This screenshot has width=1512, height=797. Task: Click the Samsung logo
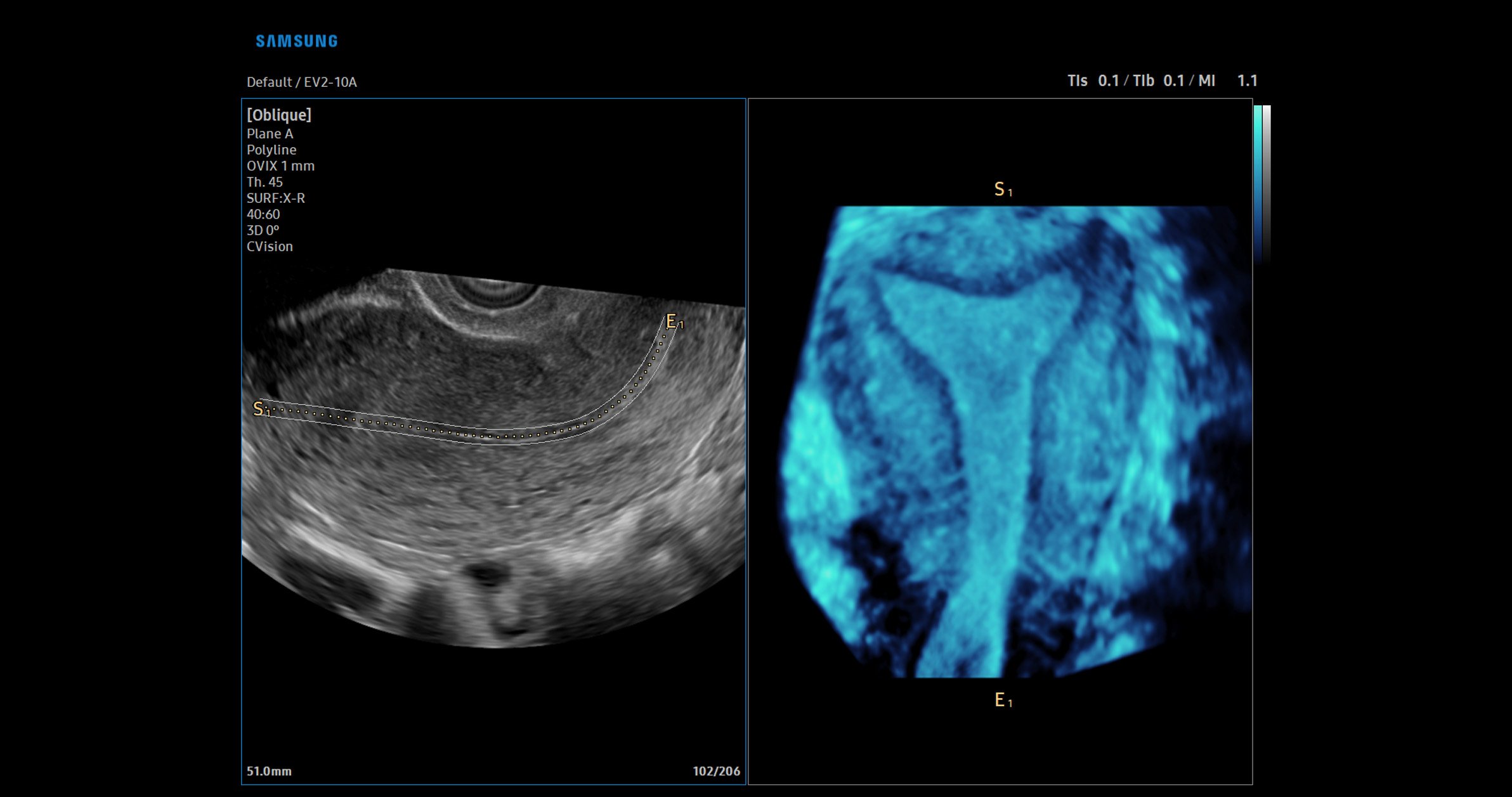[296, 41]
